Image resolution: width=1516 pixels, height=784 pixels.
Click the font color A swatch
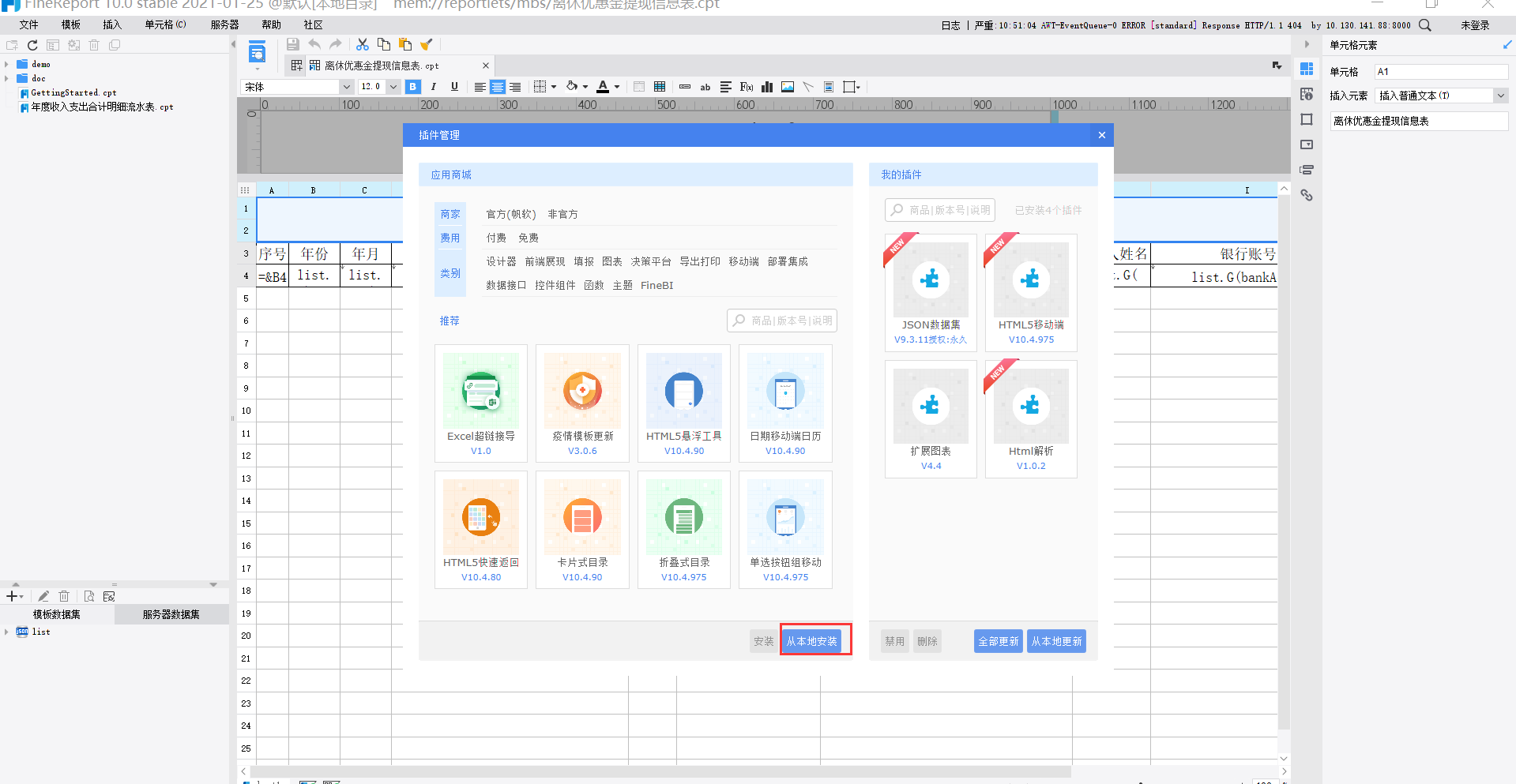(603, 87)
